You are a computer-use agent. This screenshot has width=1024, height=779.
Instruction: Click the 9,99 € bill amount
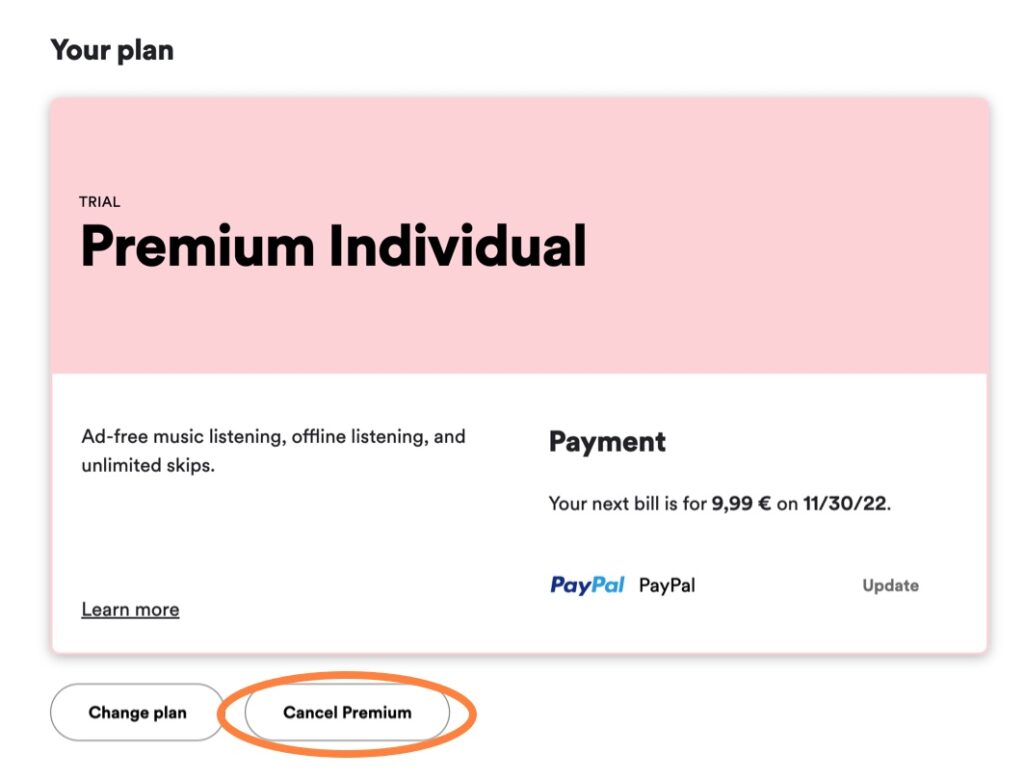[741, 503]
